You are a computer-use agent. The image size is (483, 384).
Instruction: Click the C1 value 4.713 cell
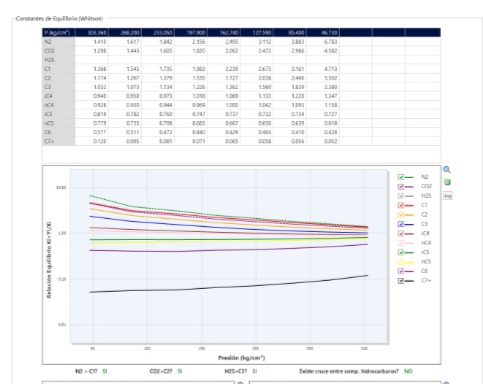pos(323,69)
